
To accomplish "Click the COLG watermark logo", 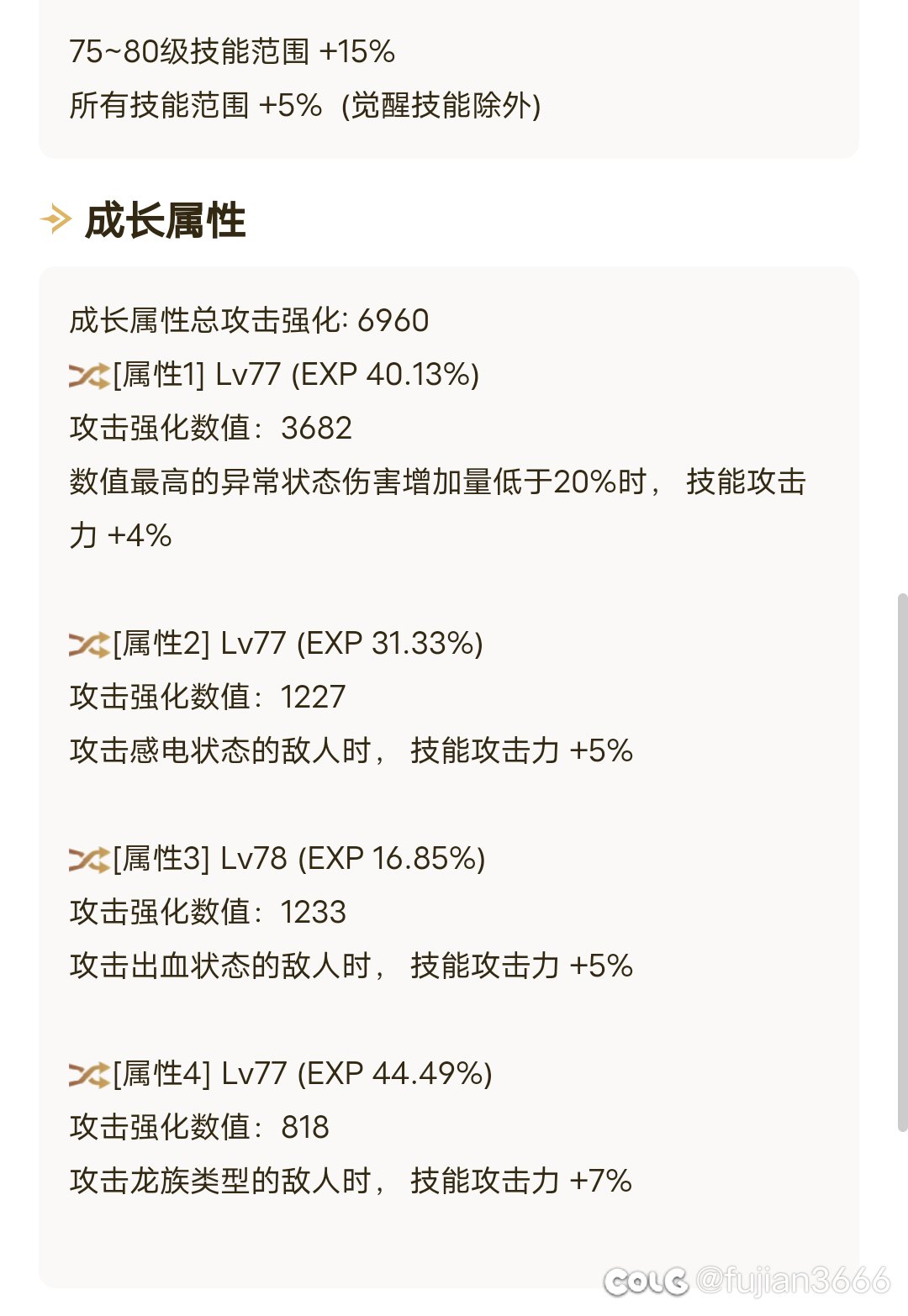I will click(646, 1282).
